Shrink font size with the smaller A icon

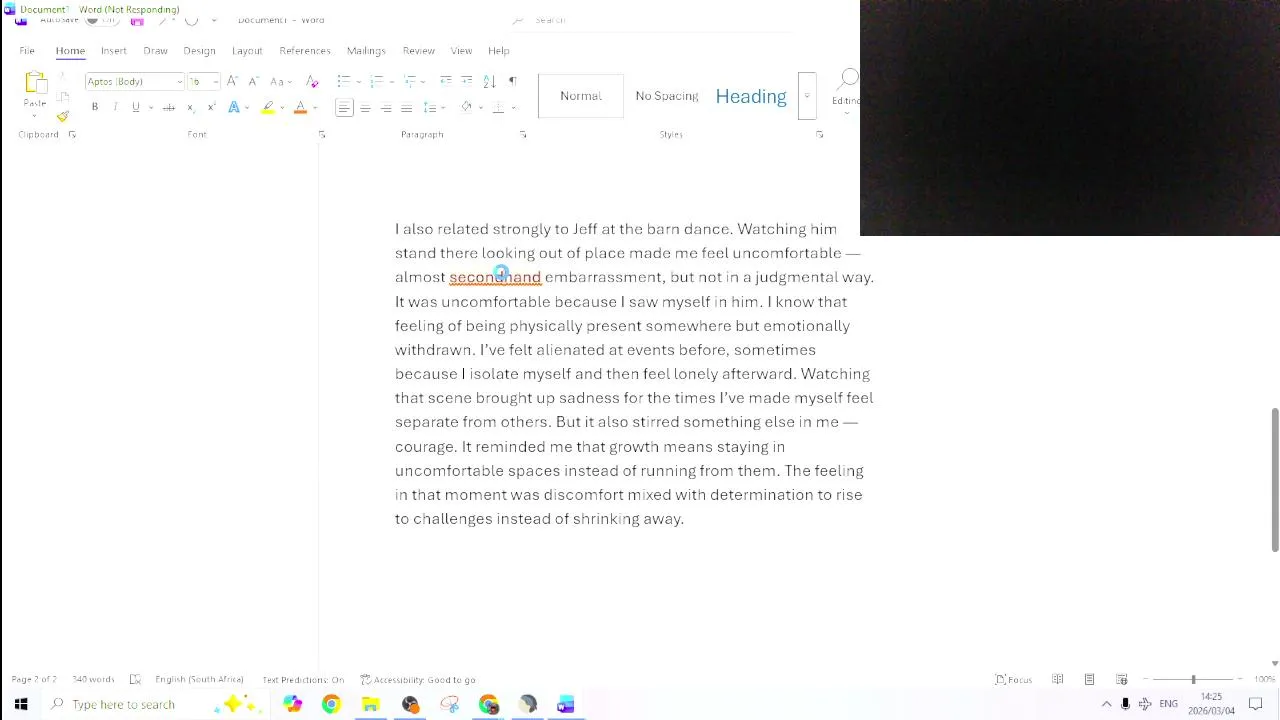pyautogui.click(x=253, y=81)
